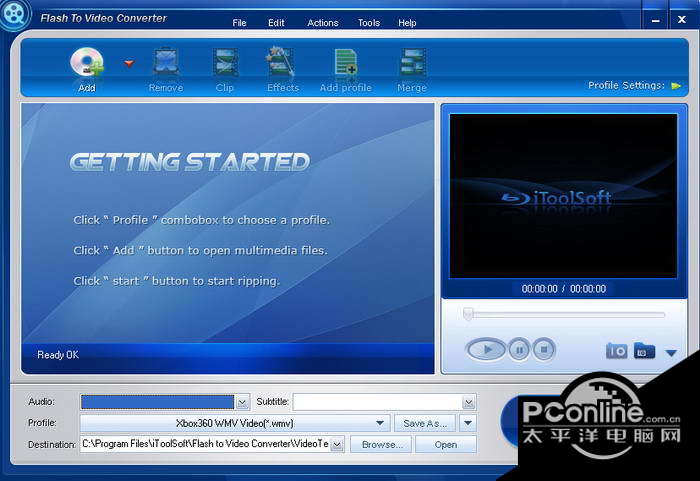Click the Browse... button
This screenshot has width=700, height=481.
pyautogui.click(x=381, y=445)
